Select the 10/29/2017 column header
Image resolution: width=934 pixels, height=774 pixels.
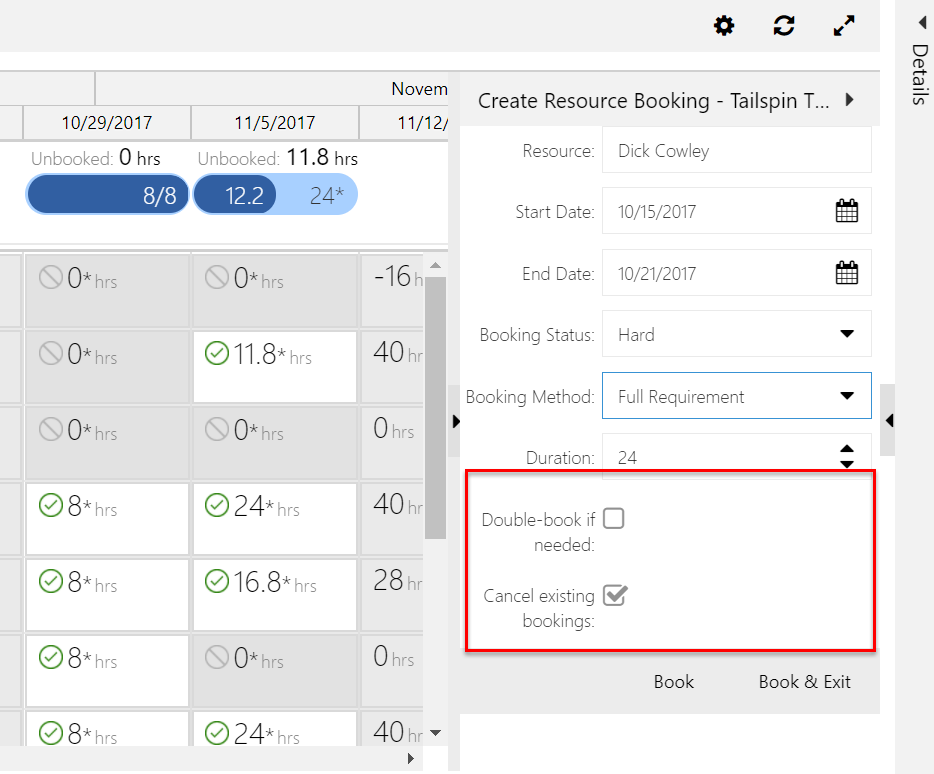tap(107, 123)
